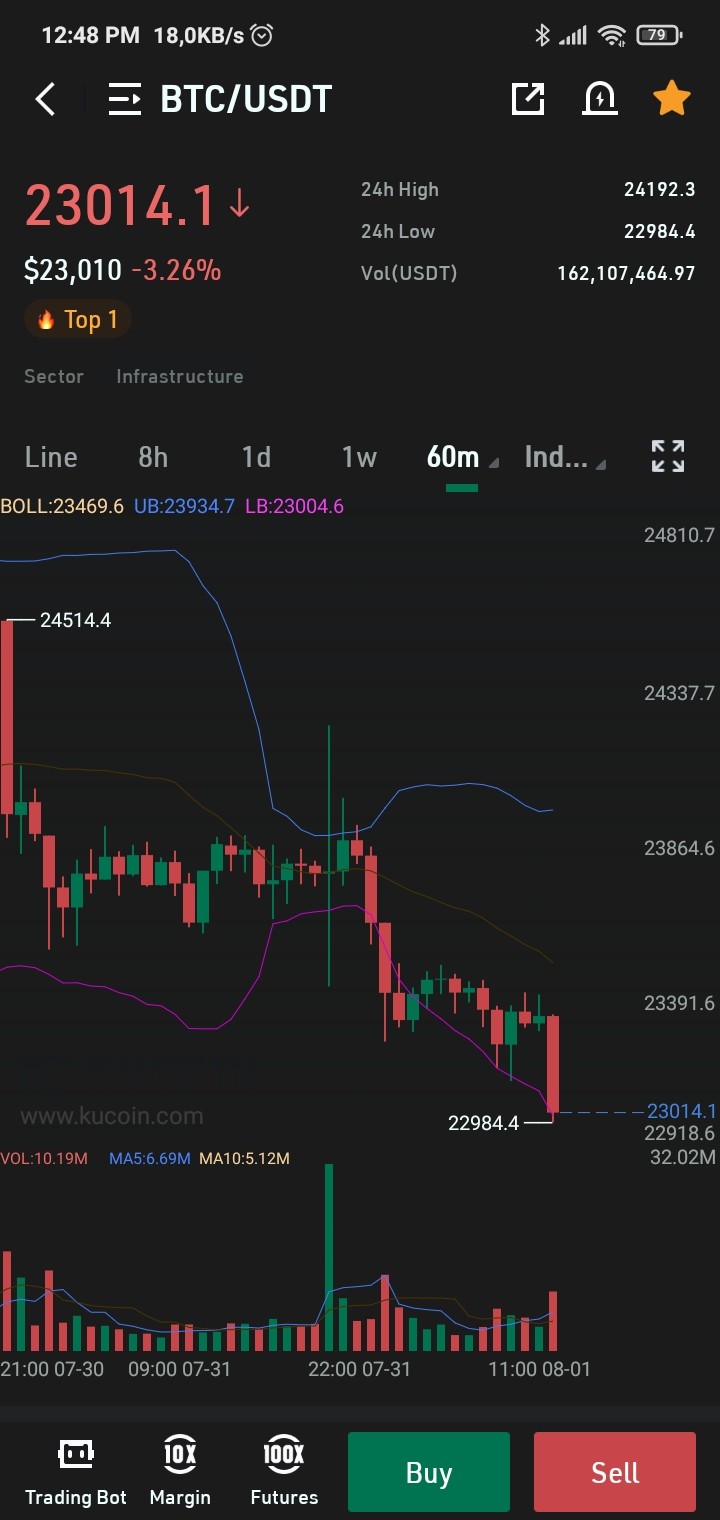Tap the back arrow icon
This screenshot has width=720, height=1520.
coord(45,99)
